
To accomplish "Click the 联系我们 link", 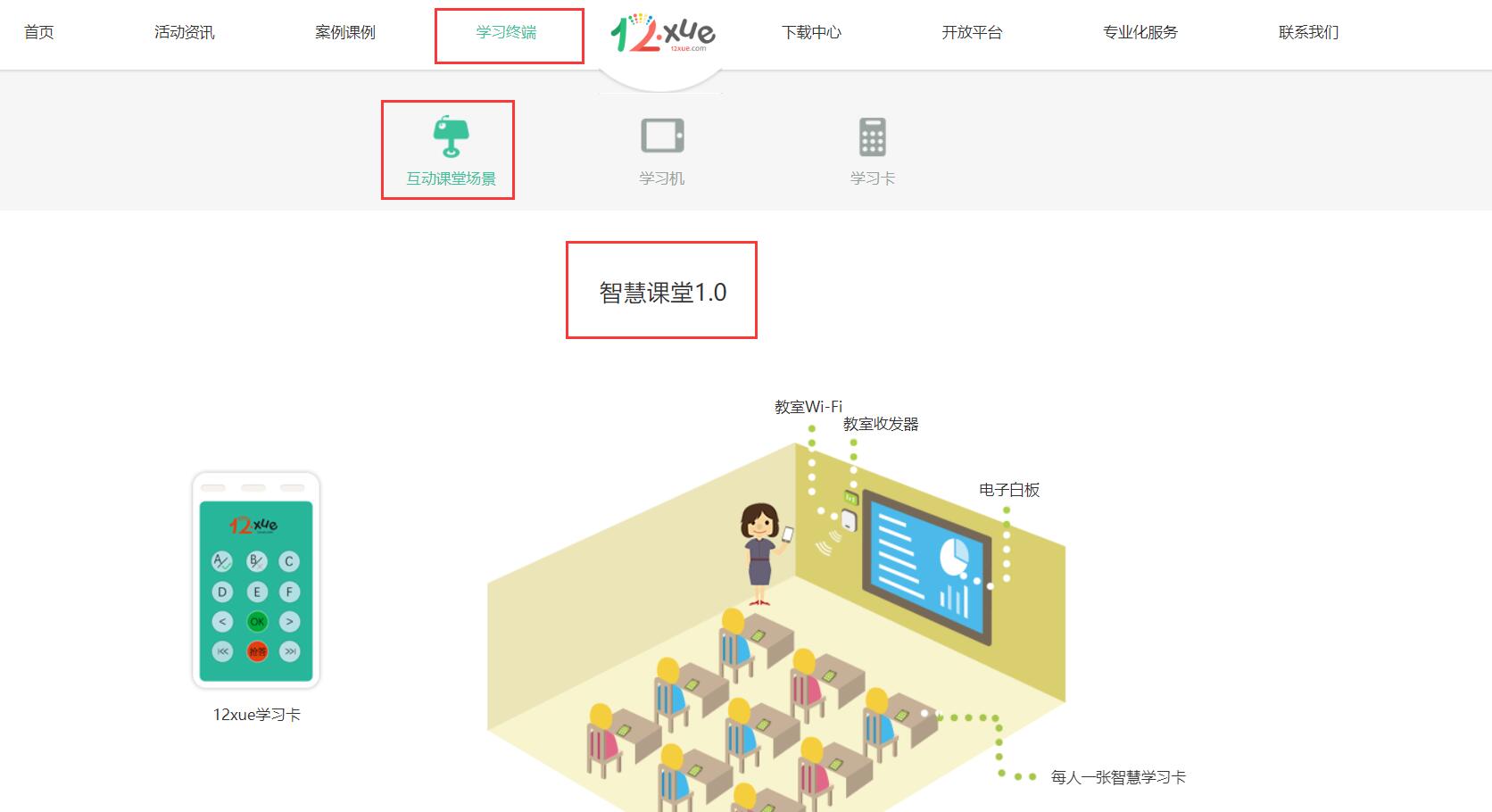I will 1308,32.
